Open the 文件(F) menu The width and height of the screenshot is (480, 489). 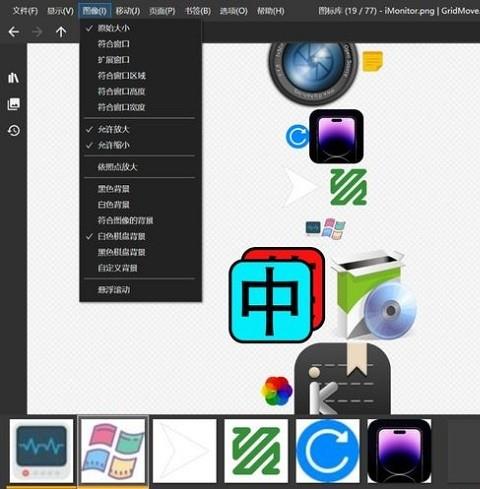pyautogui.click(x=25, y=11)
